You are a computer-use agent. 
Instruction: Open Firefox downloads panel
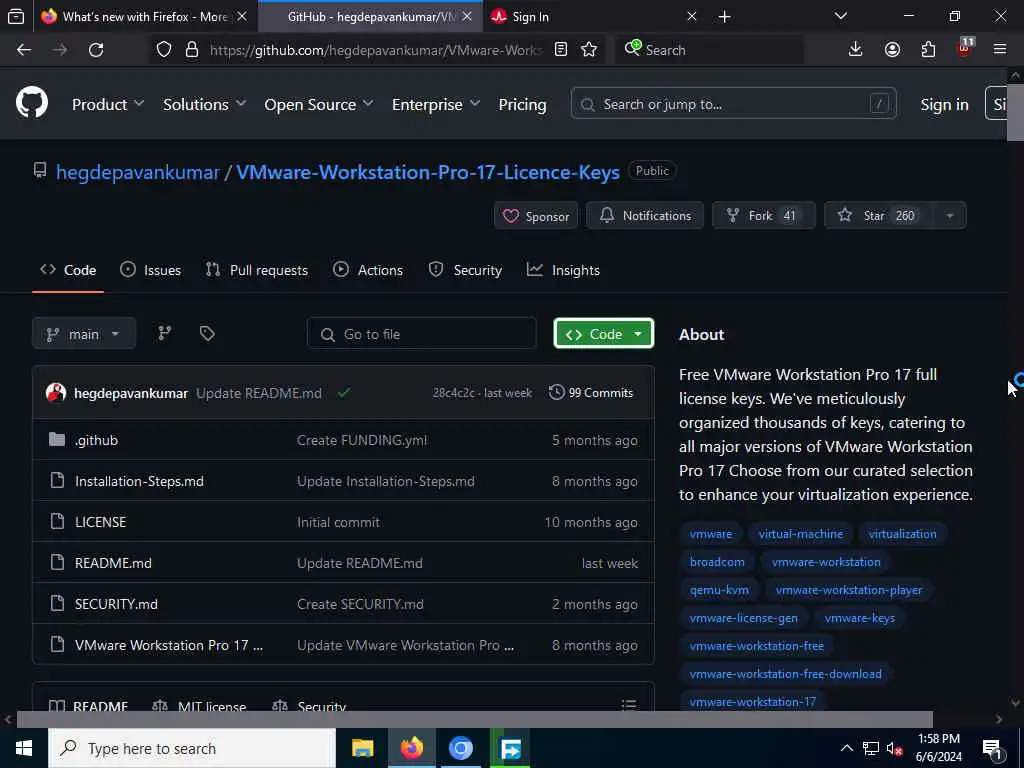pos(856,50)
